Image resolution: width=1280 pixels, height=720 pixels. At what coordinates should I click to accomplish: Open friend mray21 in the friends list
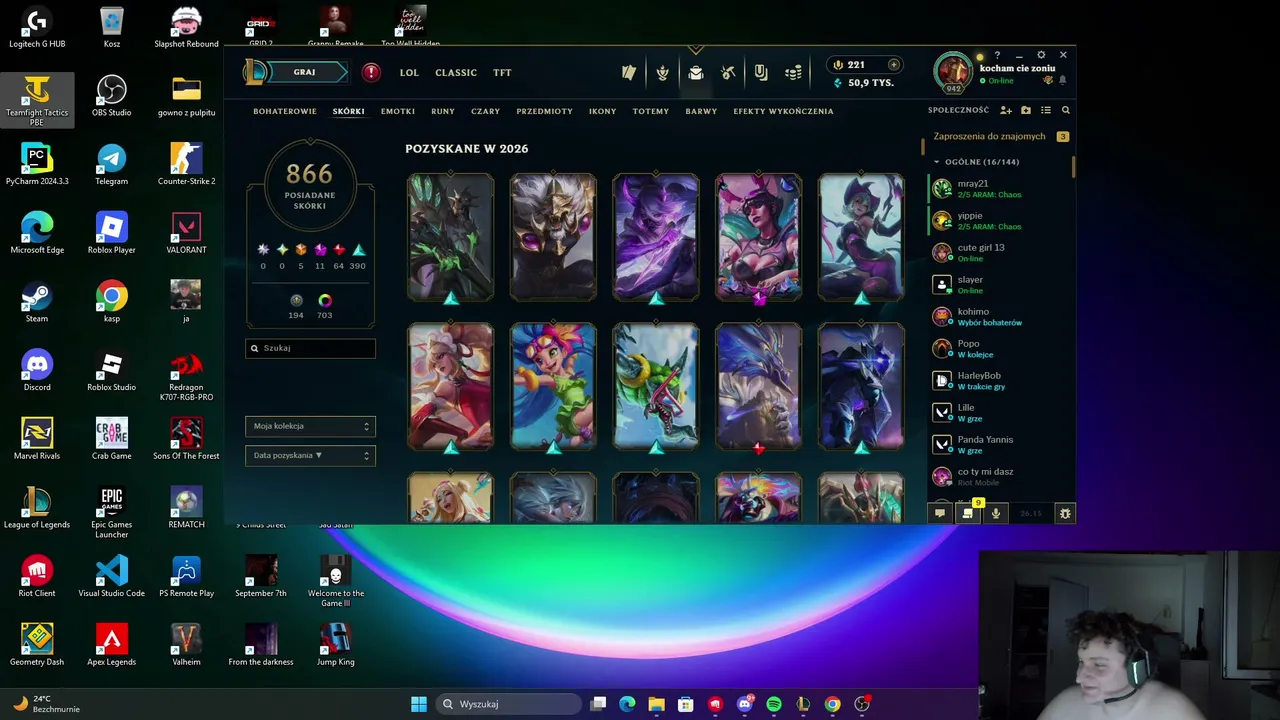click(x=1000, y=188)
